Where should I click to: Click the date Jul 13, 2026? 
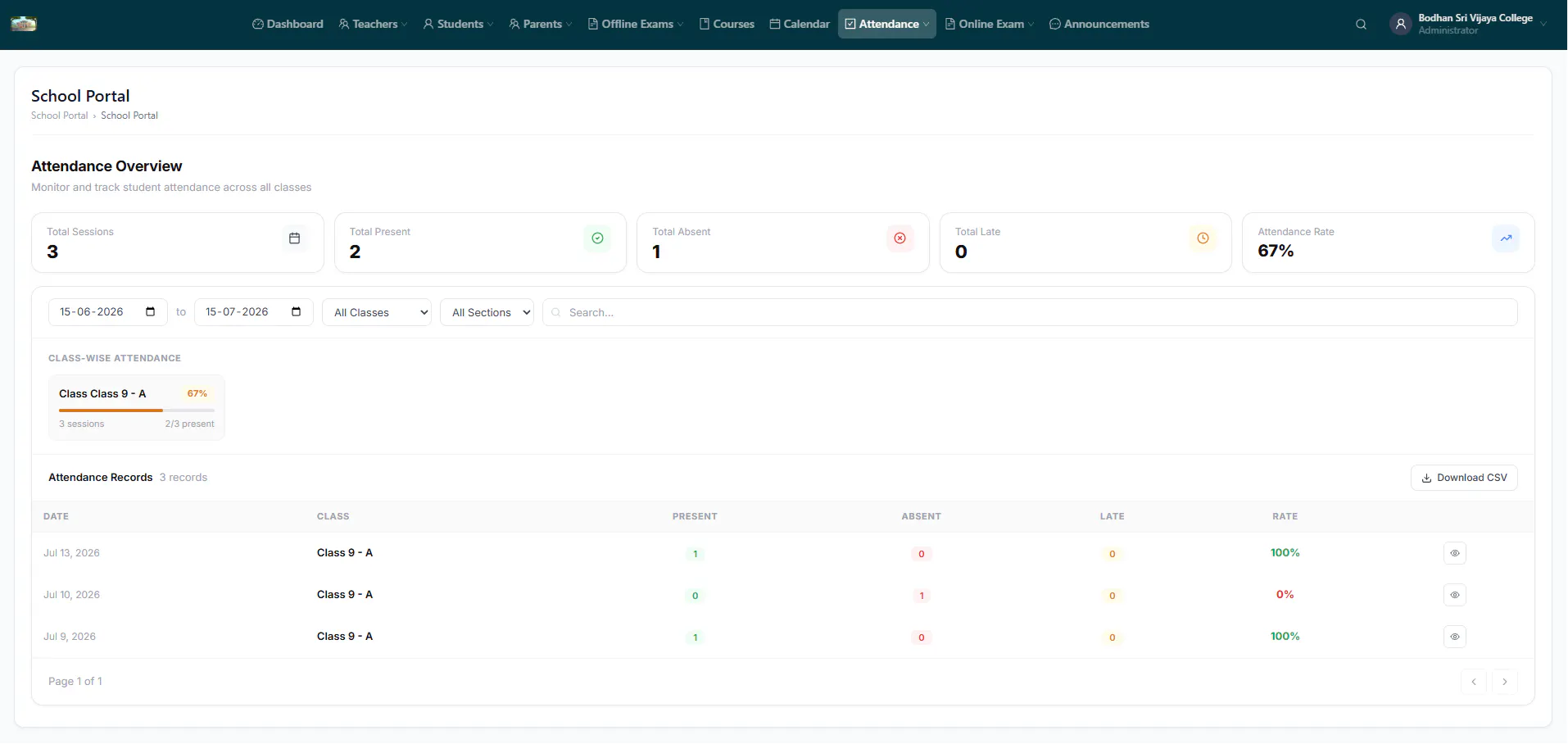tap(71, 553)
